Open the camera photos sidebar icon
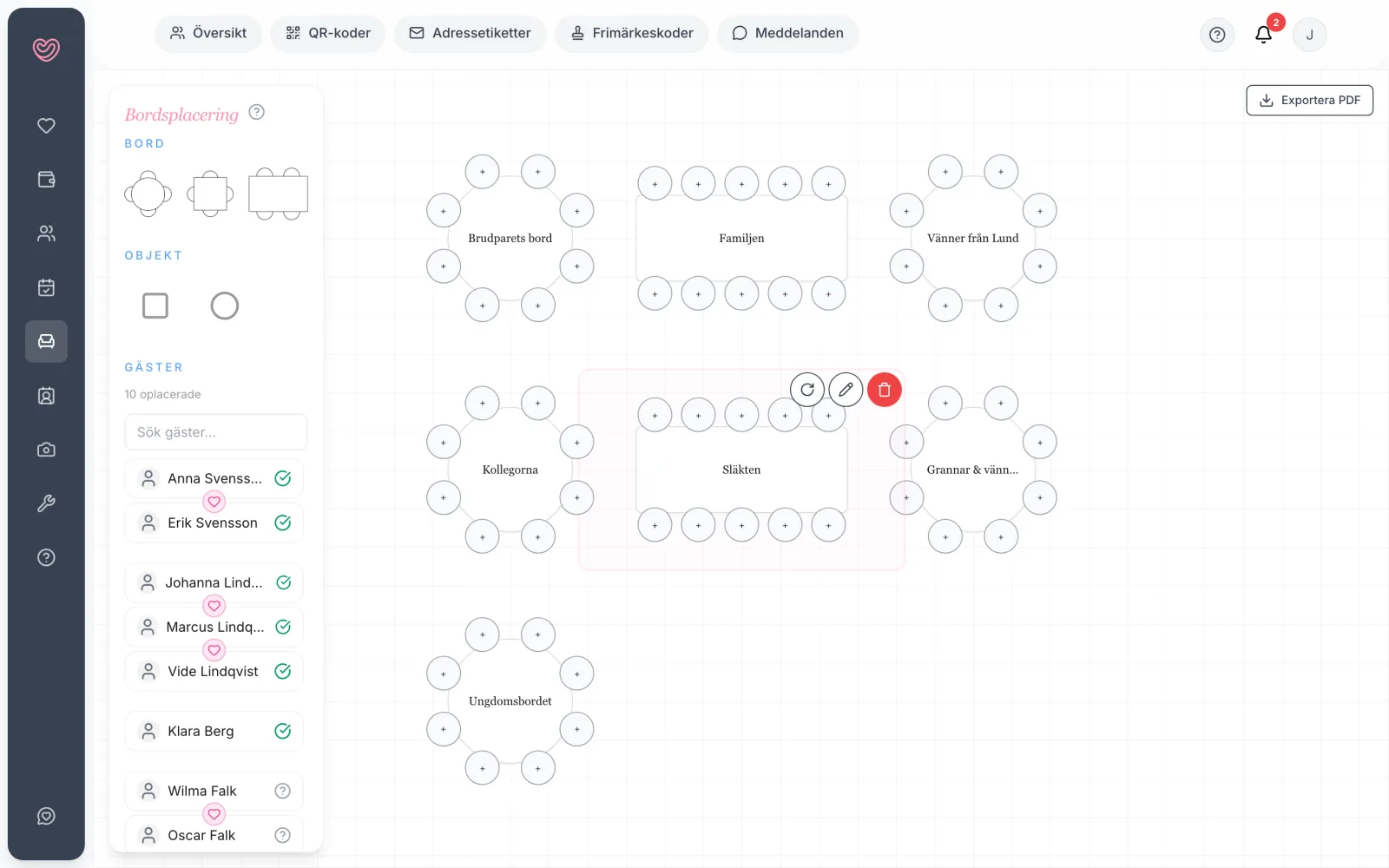Image resolution: width=1389 pixels, height=868 pixels. tap(46, 450)
